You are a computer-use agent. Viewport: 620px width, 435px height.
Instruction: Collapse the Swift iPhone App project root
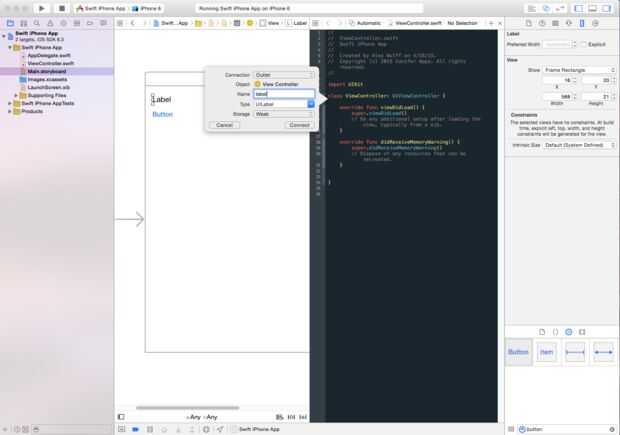pyautogui.click(x=4, y=36)
